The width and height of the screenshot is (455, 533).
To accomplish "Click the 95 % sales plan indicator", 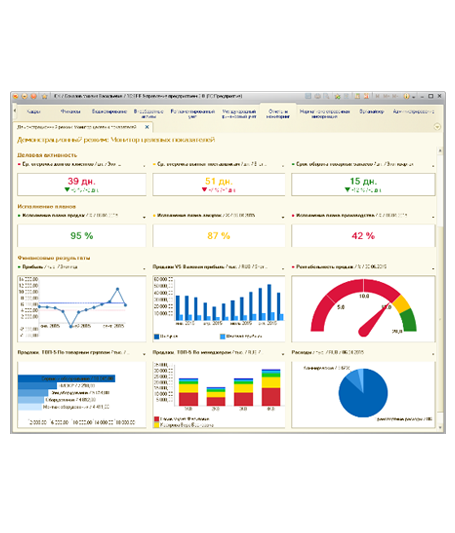I will [x=82, y=236].
